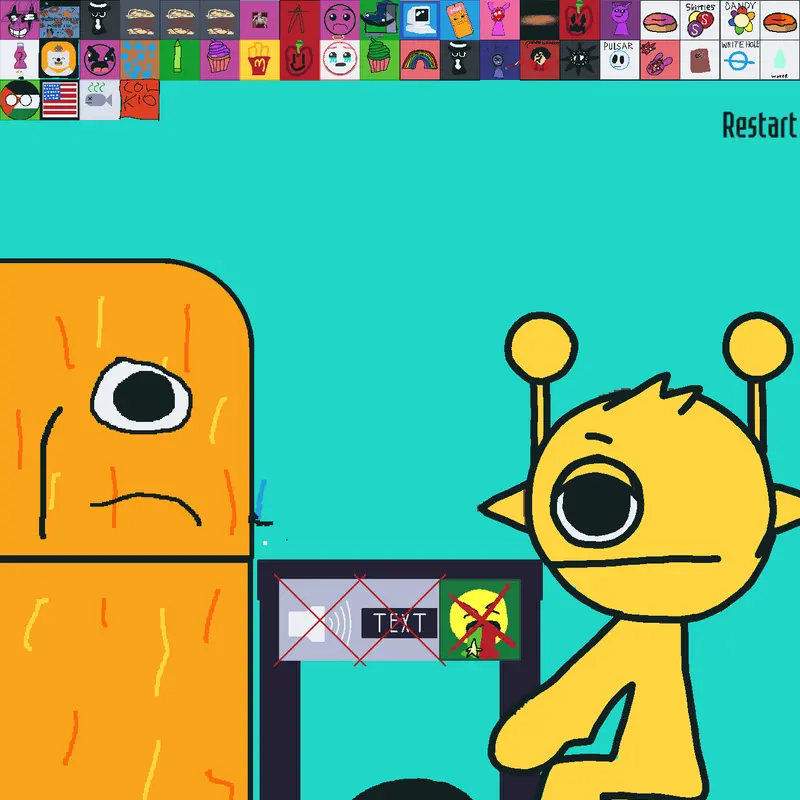This screenshot has height=800, width=800.
Task: Select the angry pink face icon
Action: (x=99, y=60)
